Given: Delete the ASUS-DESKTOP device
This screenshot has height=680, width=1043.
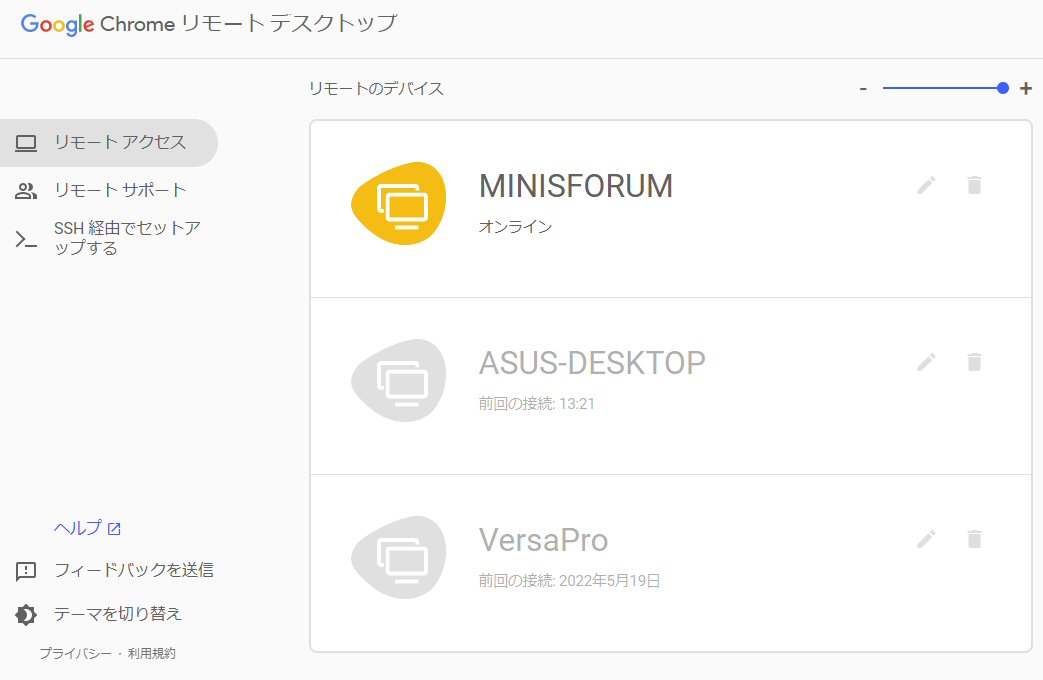Looking at the screenshot, I should click(x=974, y=362).
